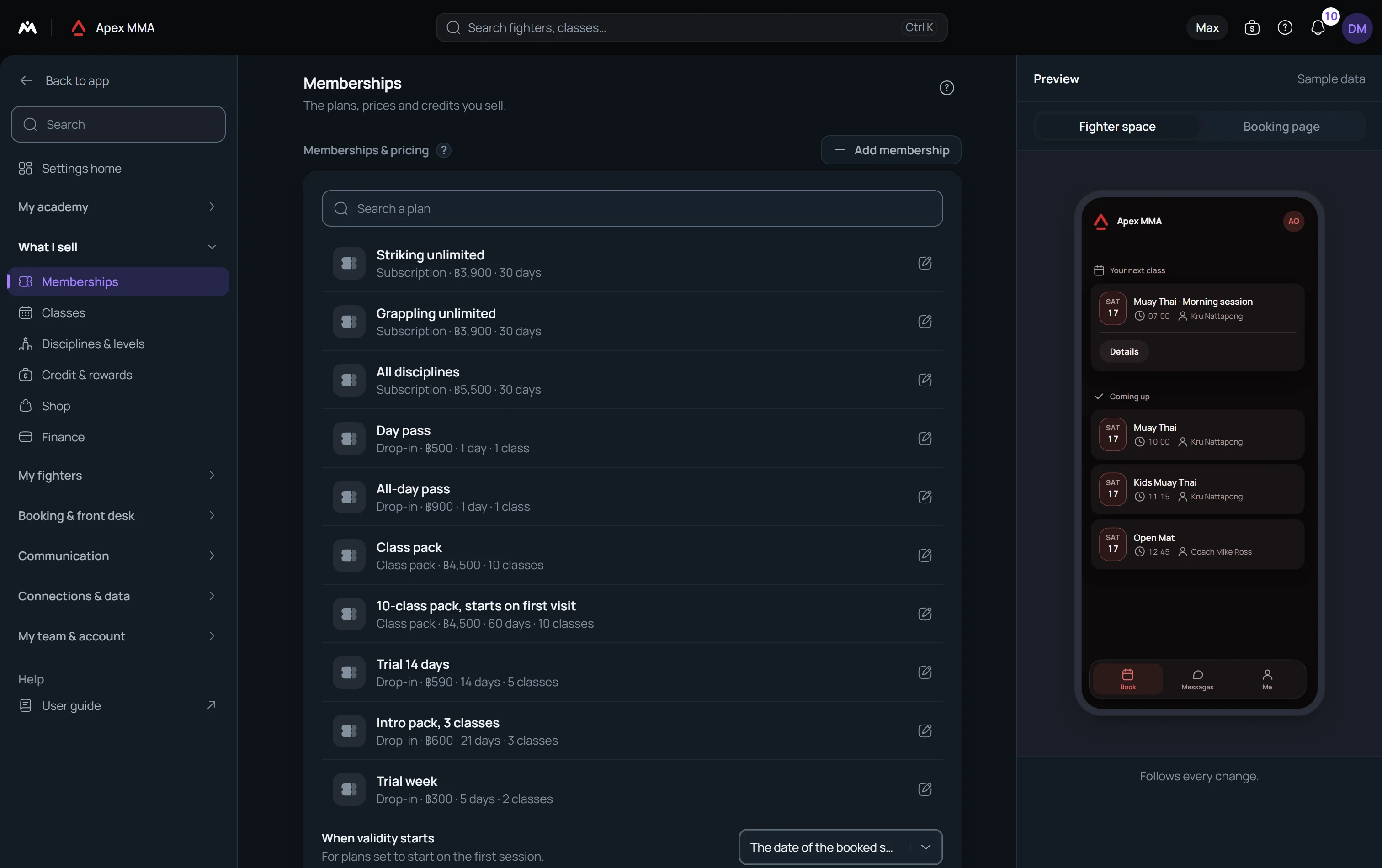Screen dimensions: 1382x868
Task: Click the Search a plan field
Action: click(x=632, y=208)
